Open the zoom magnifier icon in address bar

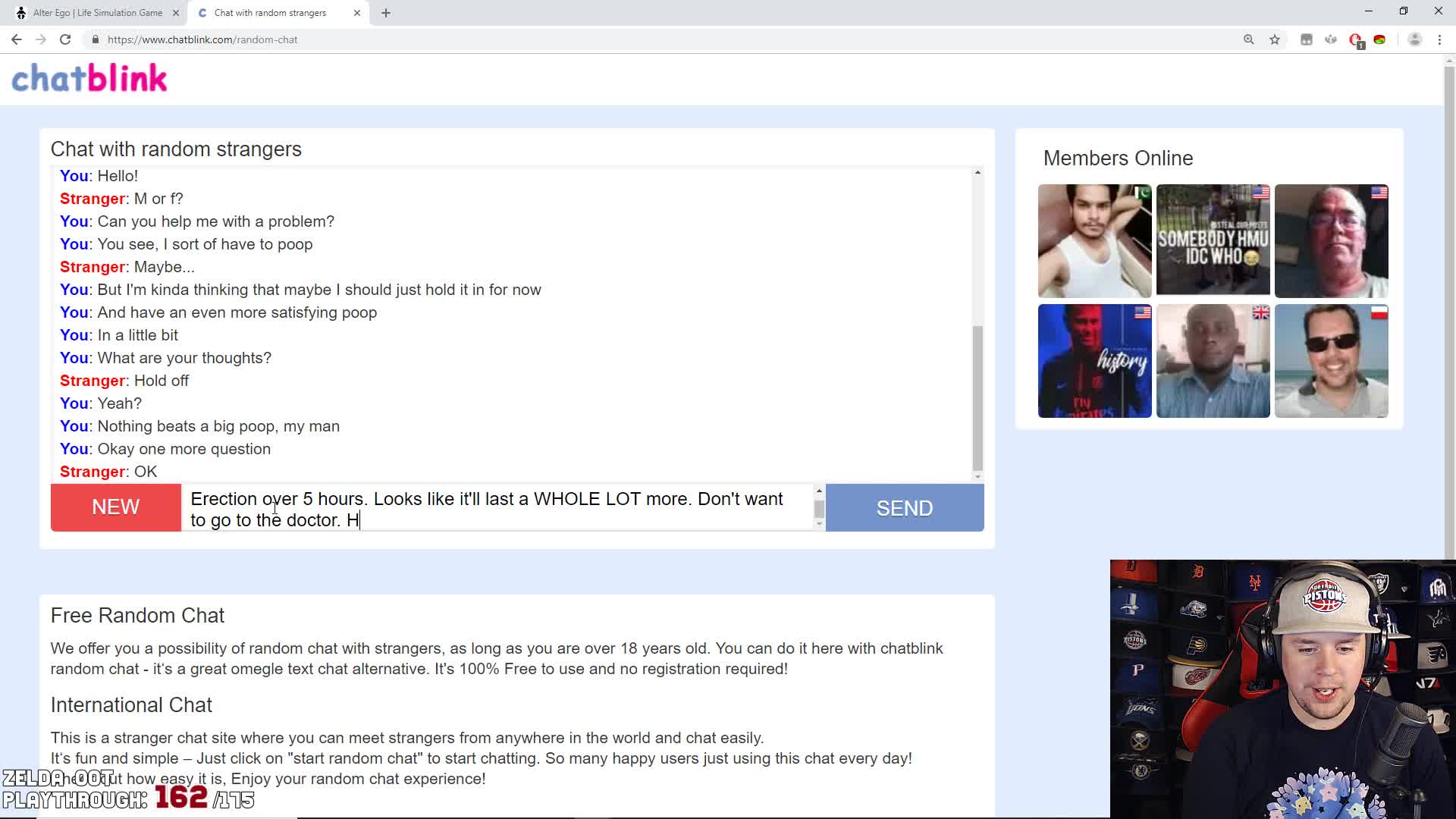coord(1248,39)
